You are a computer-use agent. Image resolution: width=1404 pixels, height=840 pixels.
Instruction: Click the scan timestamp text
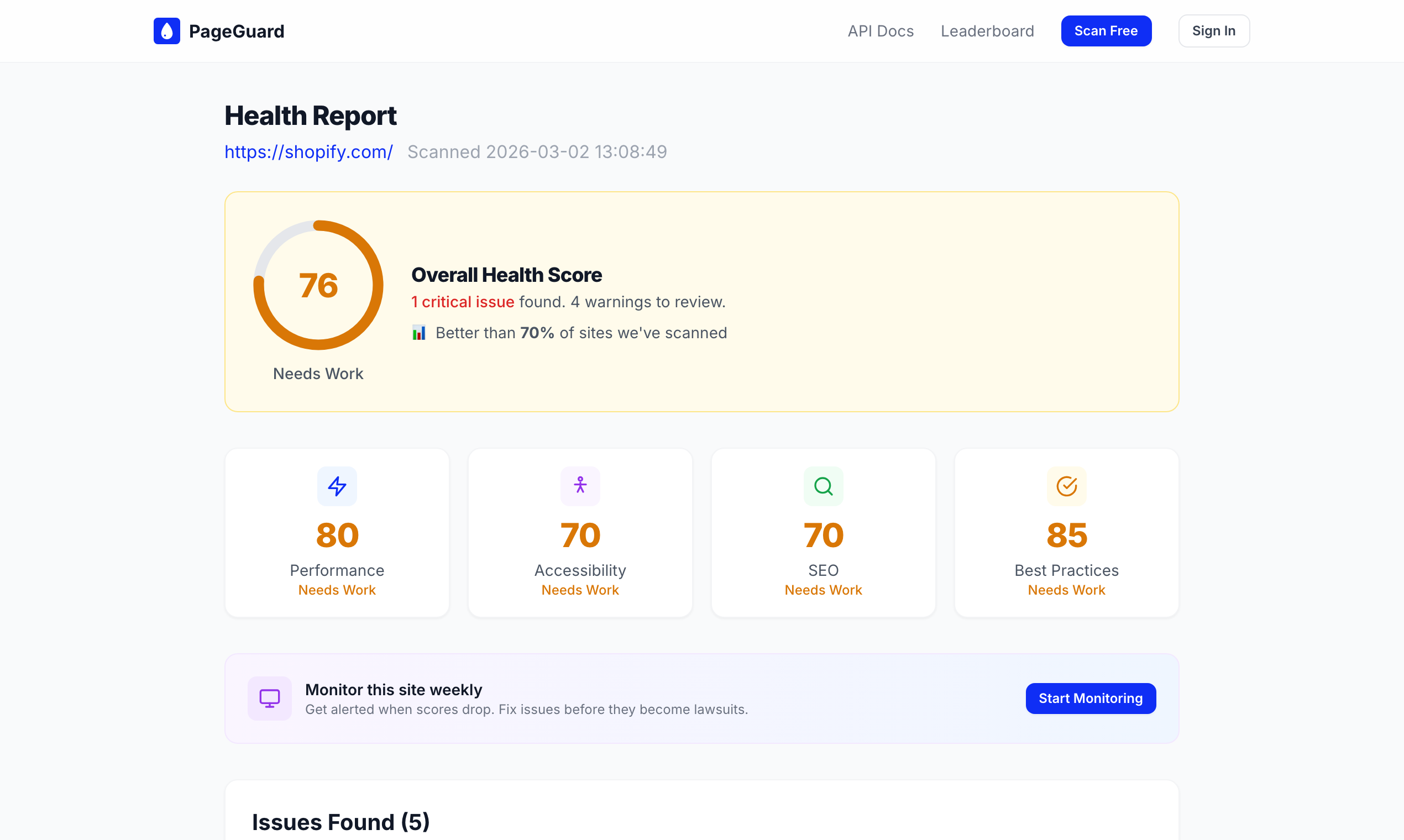coord(537,152)
